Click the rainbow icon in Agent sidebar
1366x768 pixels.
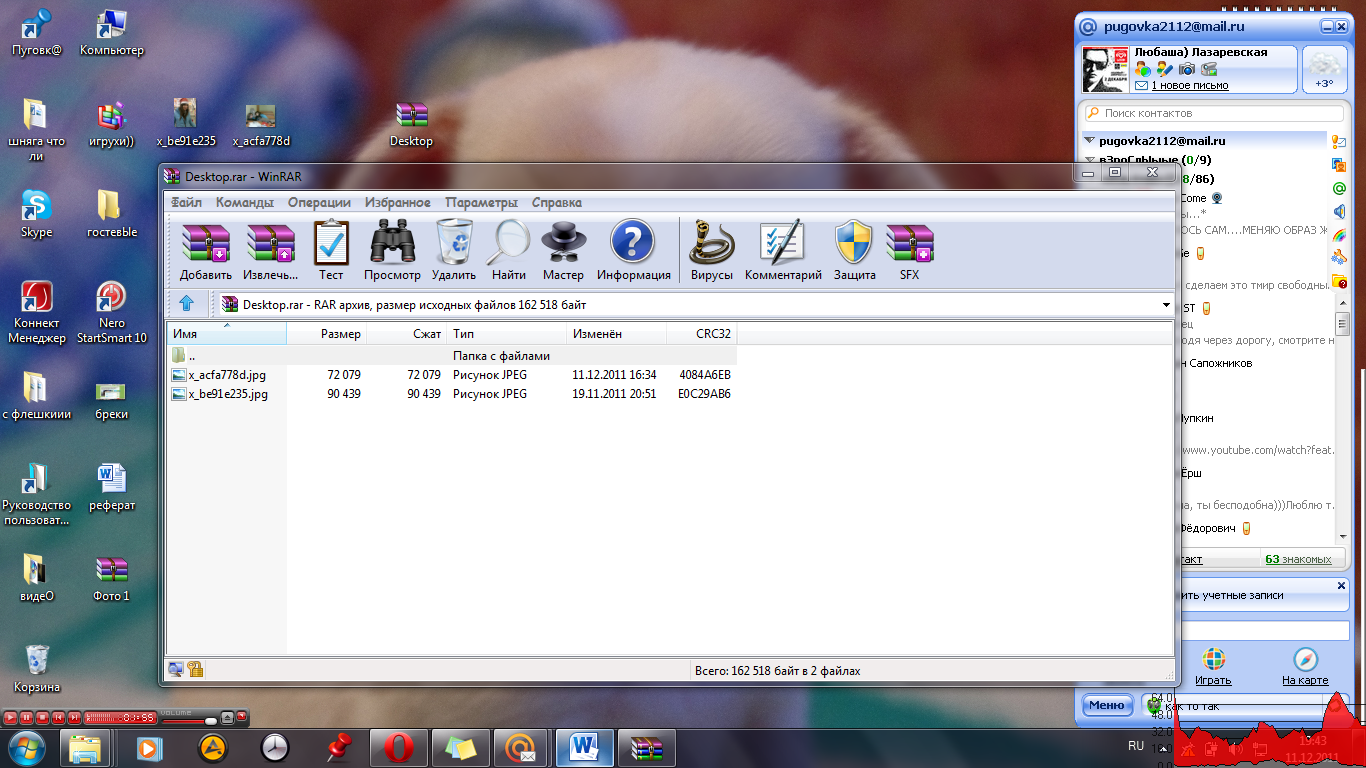coord(1339,236)
